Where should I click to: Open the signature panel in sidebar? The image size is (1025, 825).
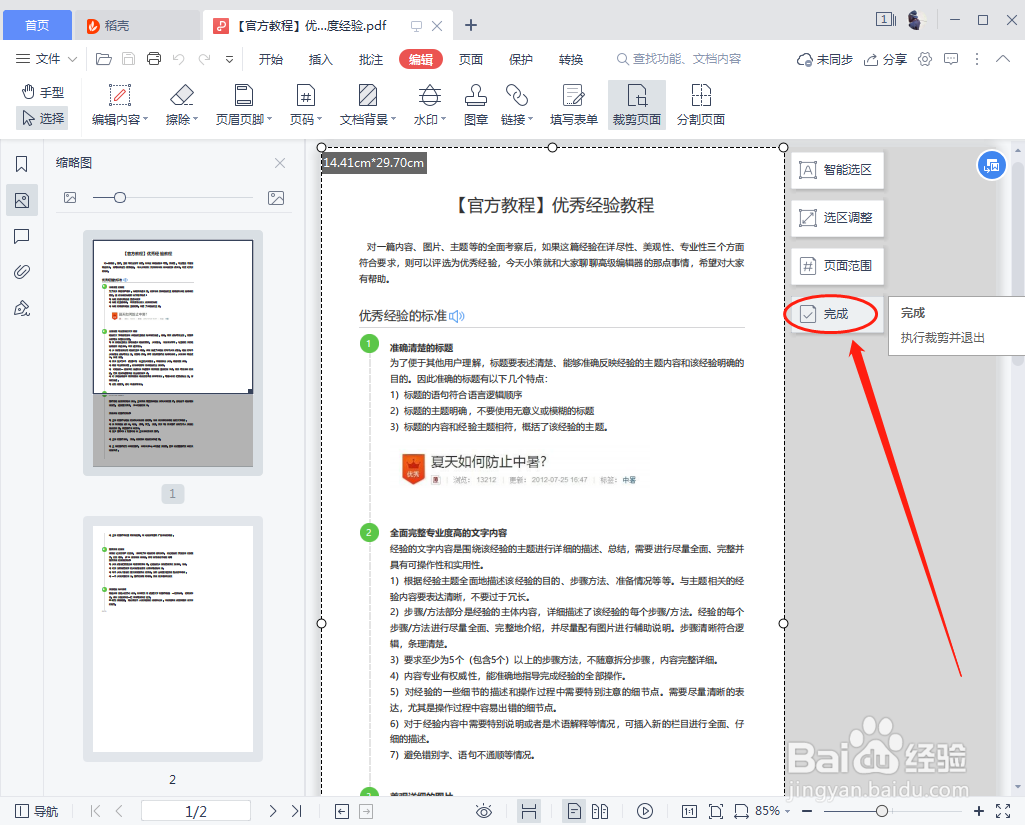click(x=22, y=308)
